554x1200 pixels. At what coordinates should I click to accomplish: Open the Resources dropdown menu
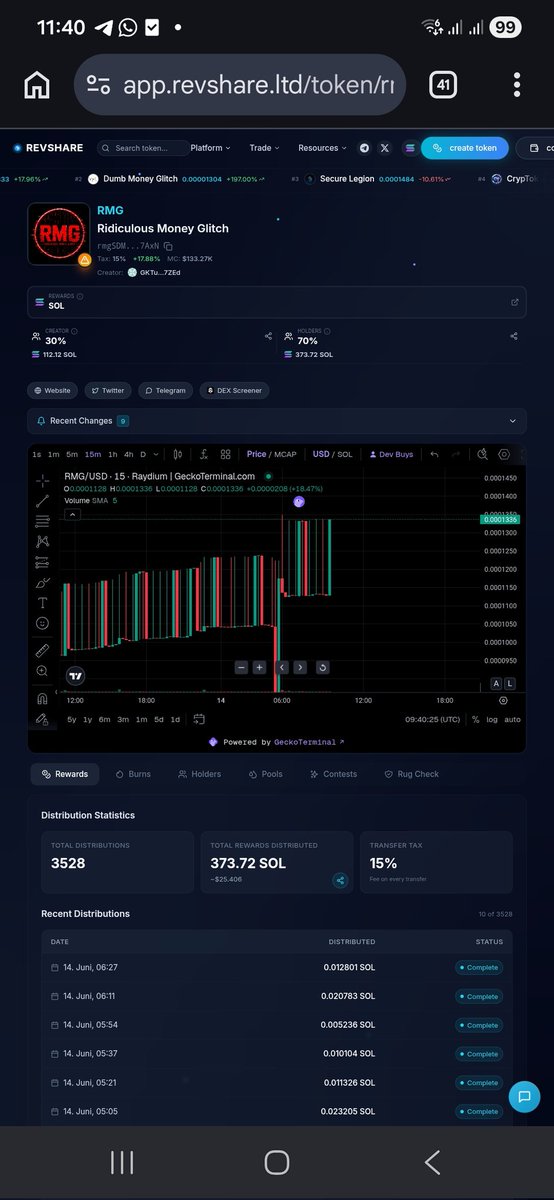[322, 148]
